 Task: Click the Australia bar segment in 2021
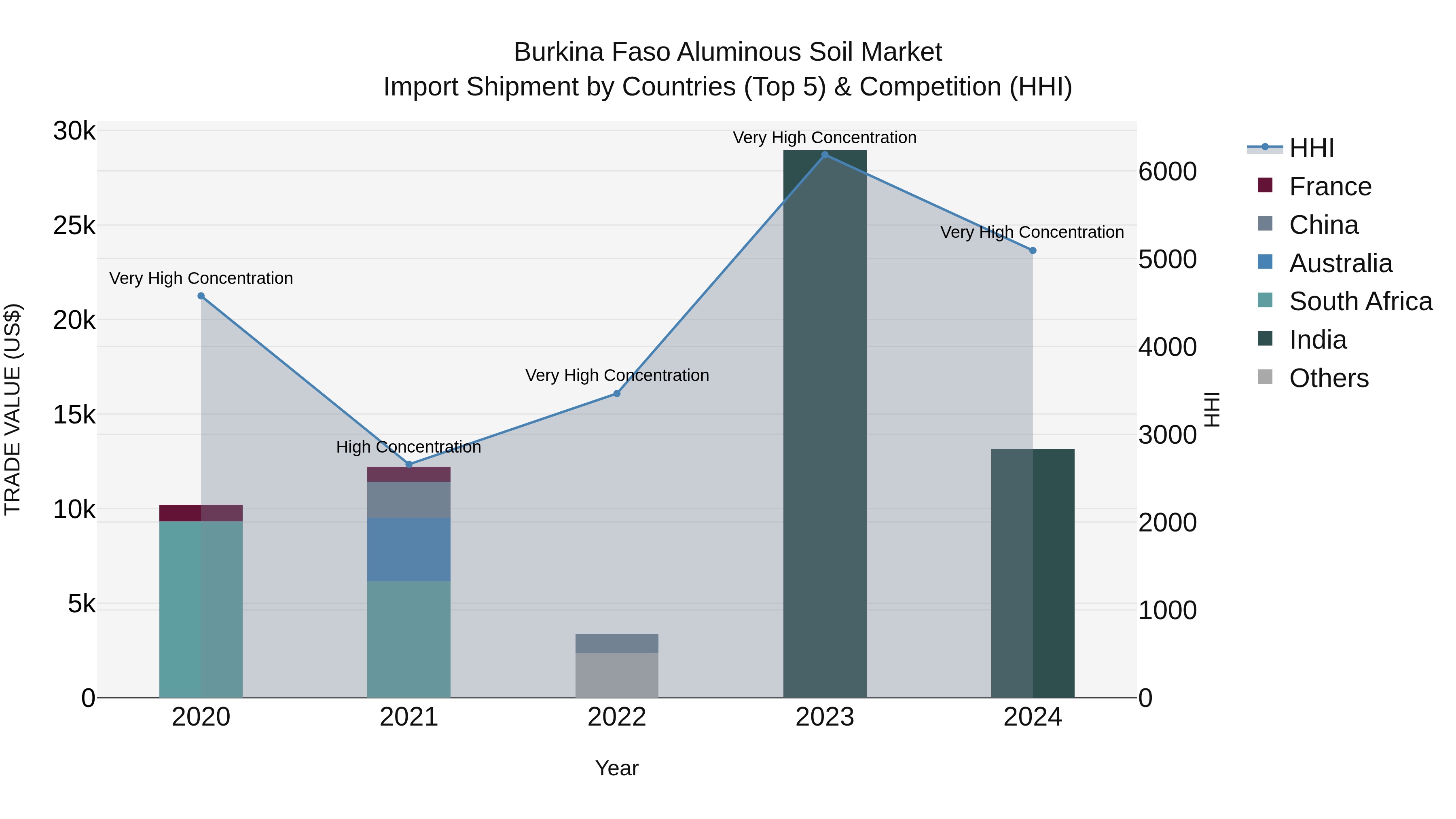(x=409, y=549)
